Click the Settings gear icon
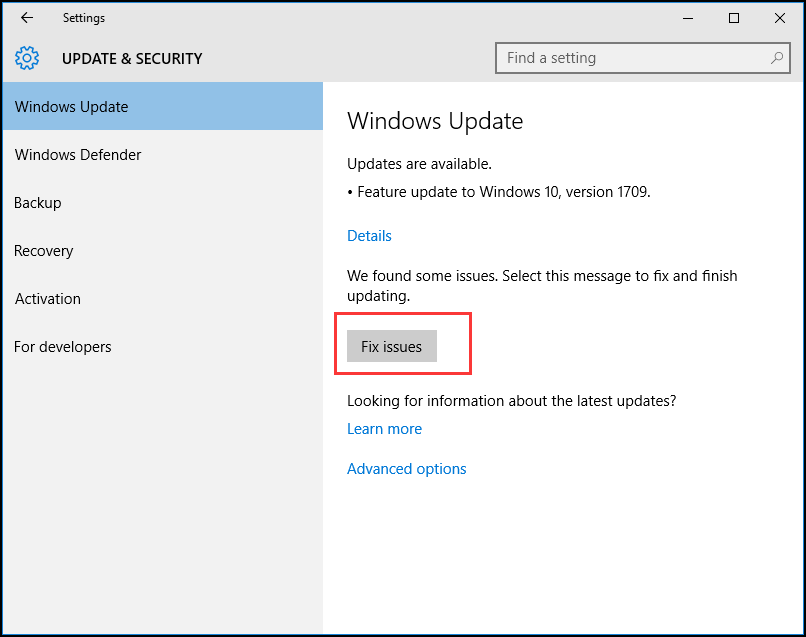The height and width of the screenshot is (637, 806). click(26, 58)
